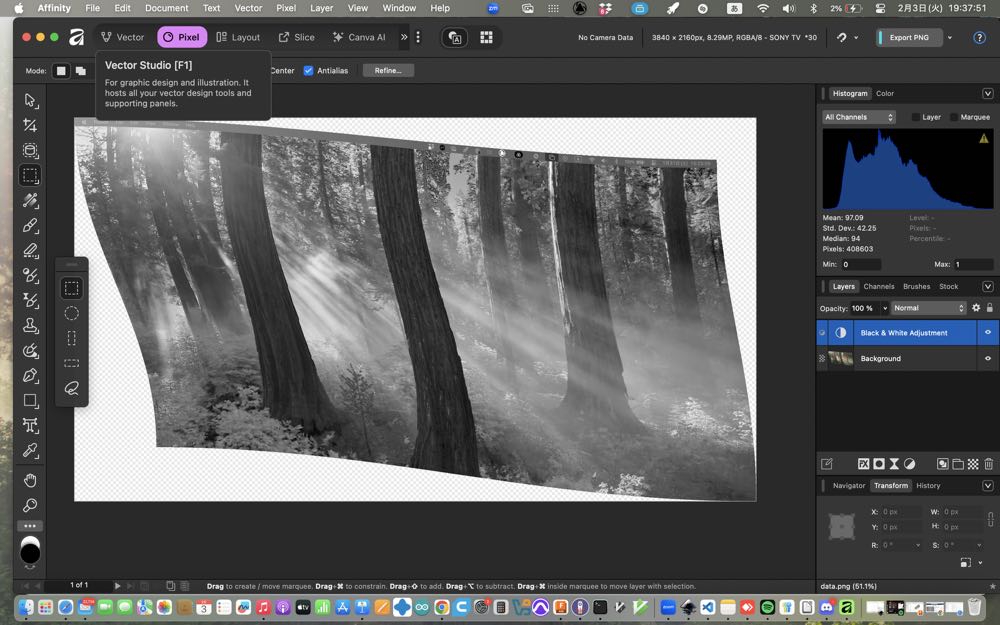Open the layer effects FX icon

click(x=863, y=464)
